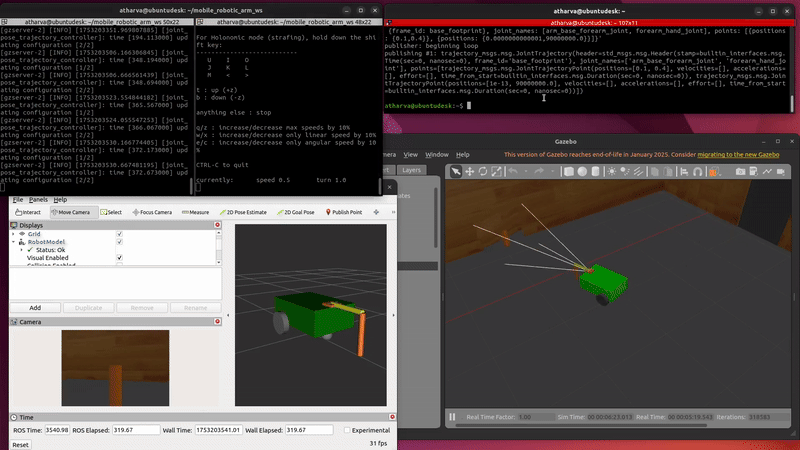Toggle the Visual Enabled checkbox

point(119,258)
